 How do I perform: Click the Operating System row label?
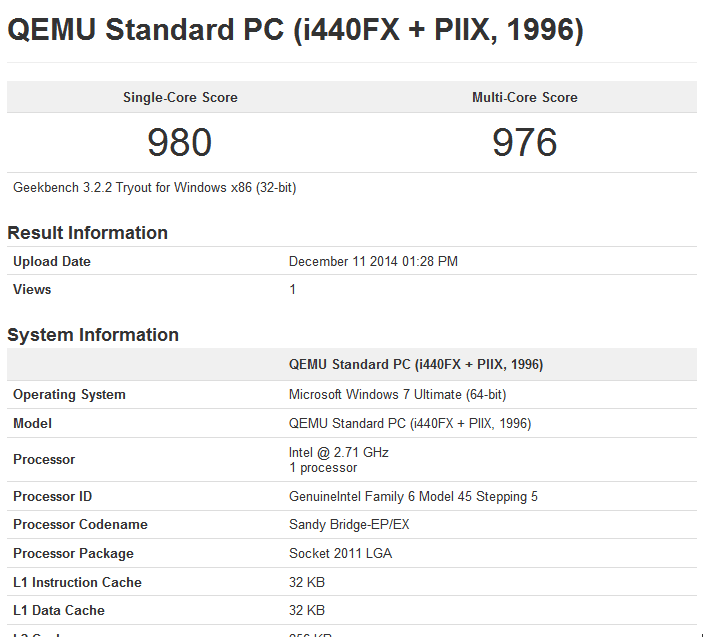click(x=69, y=394)
